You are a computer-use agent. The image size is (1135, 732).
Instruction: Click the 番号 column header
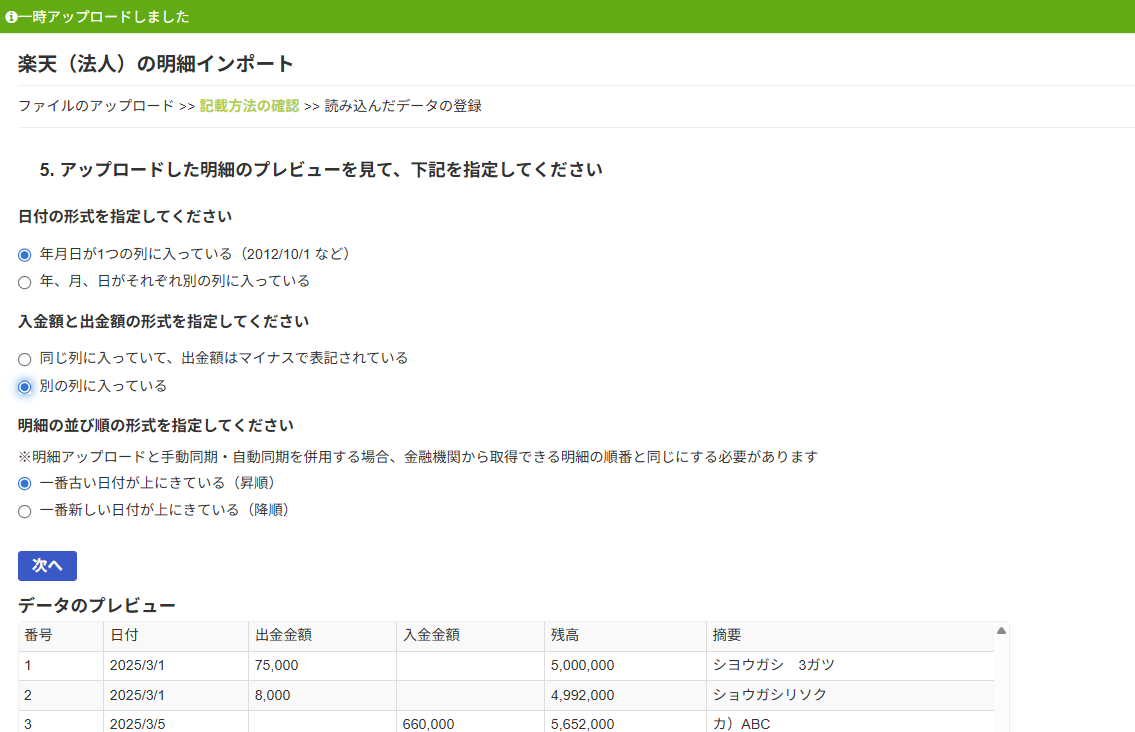(x=39, y=636)
